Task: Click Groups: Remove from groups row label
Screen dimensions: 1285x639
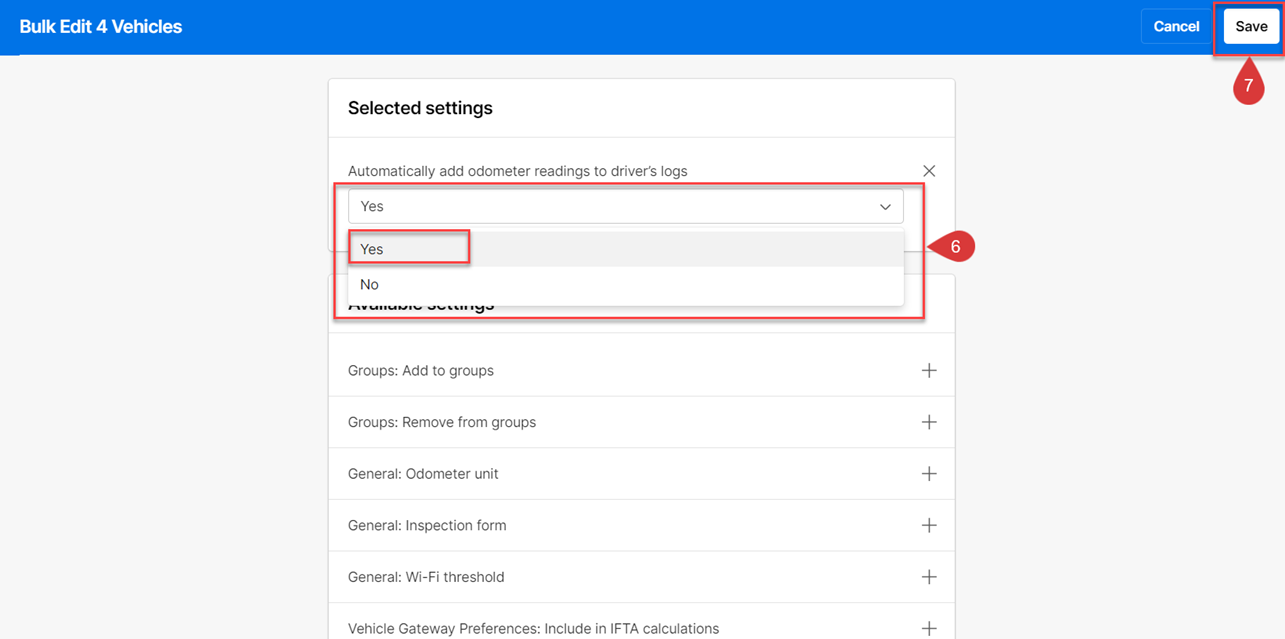Action: [442, 422]
